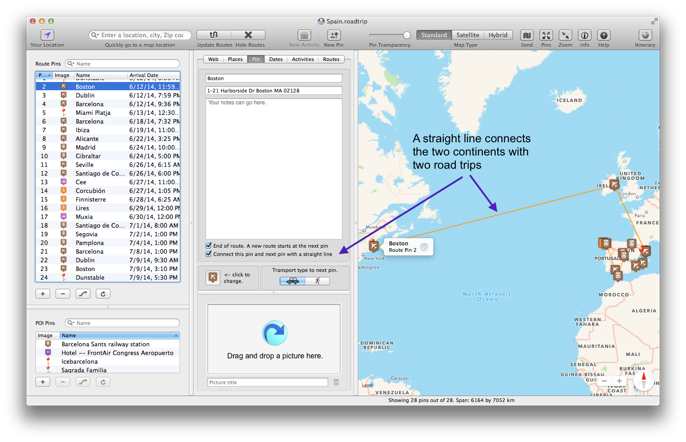
Task: Click the Send map icon
Action: coord(527,35)
